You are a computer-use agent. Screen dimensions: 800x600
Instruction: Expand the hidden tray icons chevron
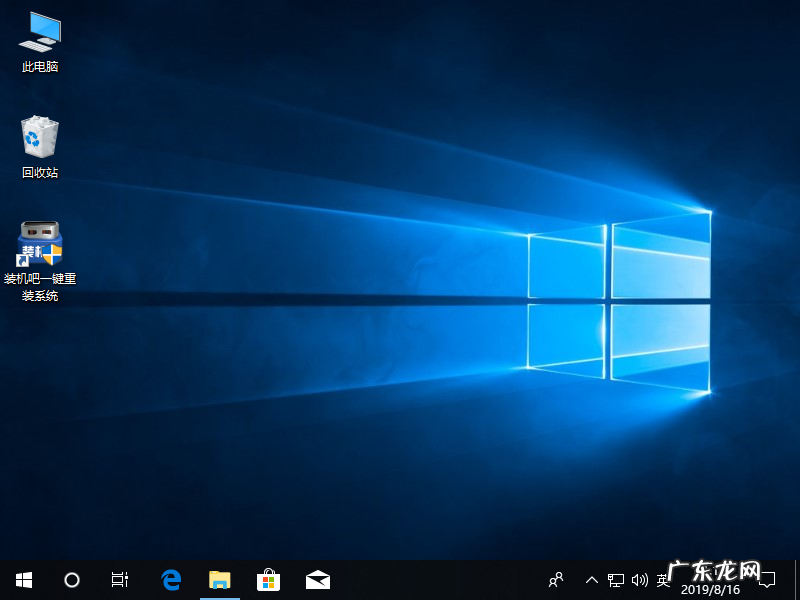(592, 580)
